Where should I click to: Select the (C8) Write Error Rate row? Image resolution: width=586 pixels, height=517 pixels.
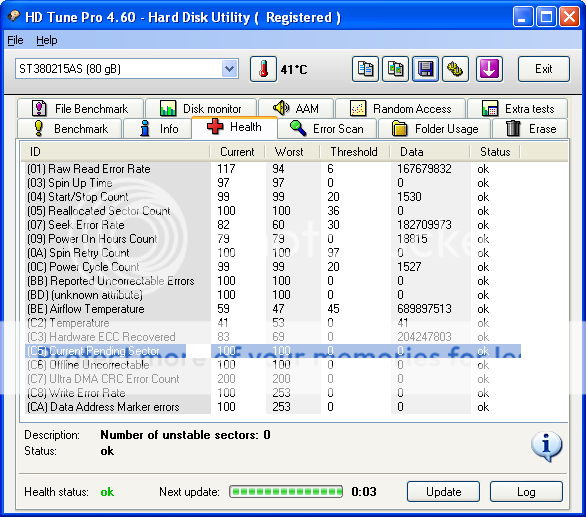[273, 393]
